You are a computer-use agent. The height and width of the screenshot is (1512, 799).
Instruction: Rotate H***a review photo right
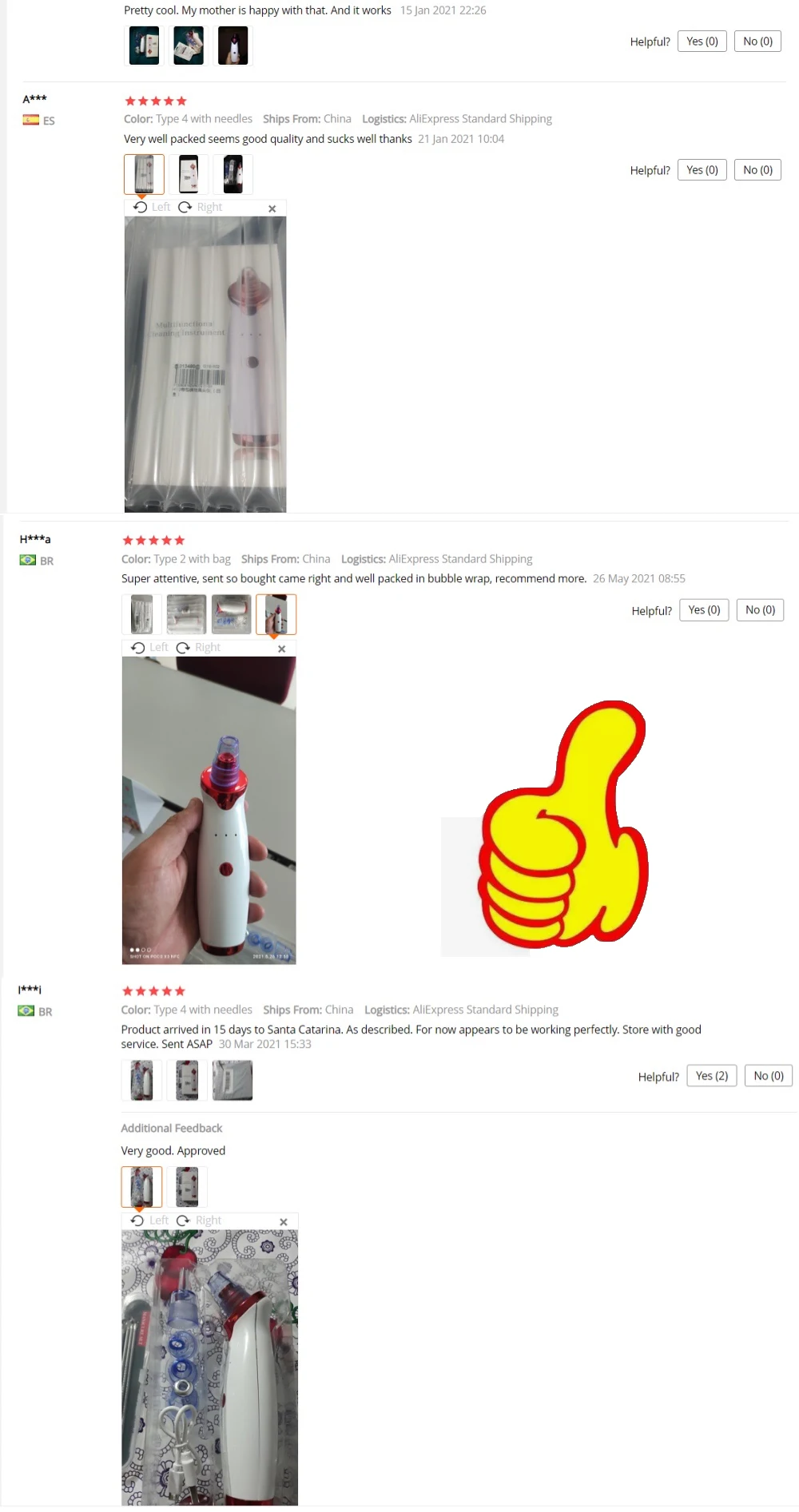198,647
